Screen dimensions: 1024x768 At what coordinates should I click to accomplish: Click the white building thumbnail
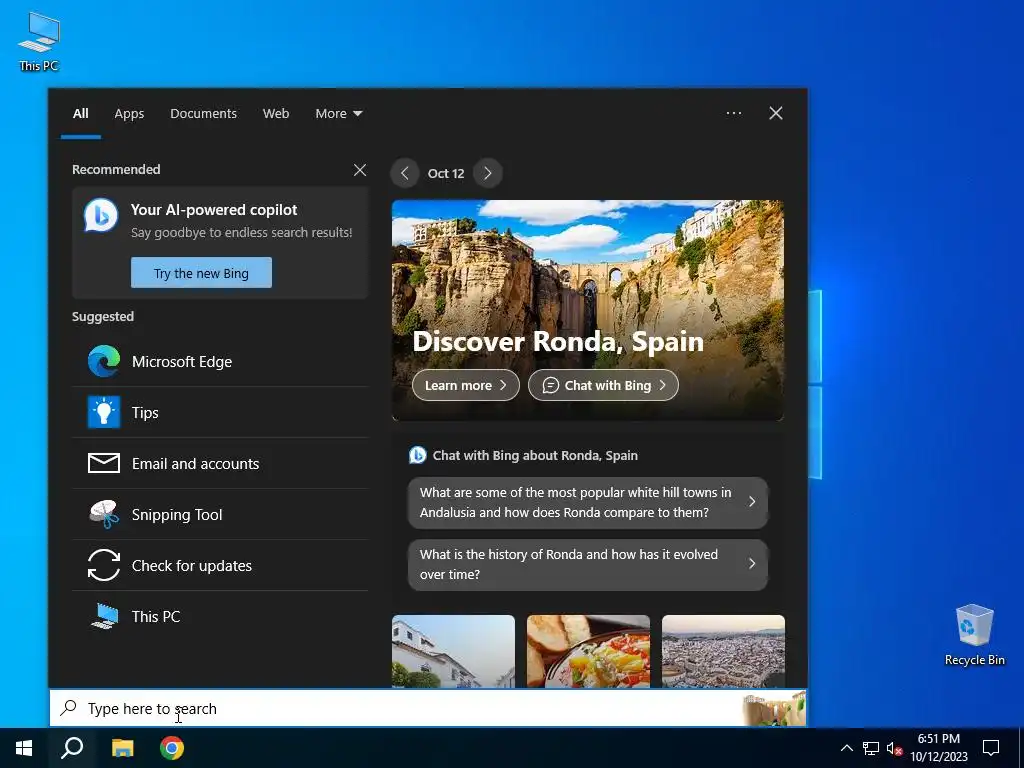click(x=453, y=651)
